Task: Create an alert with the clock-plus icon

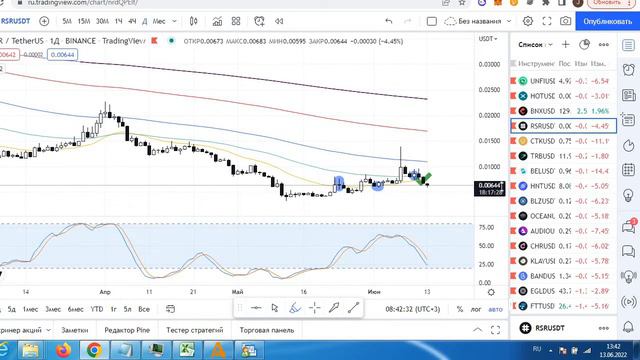Action: 259,21
